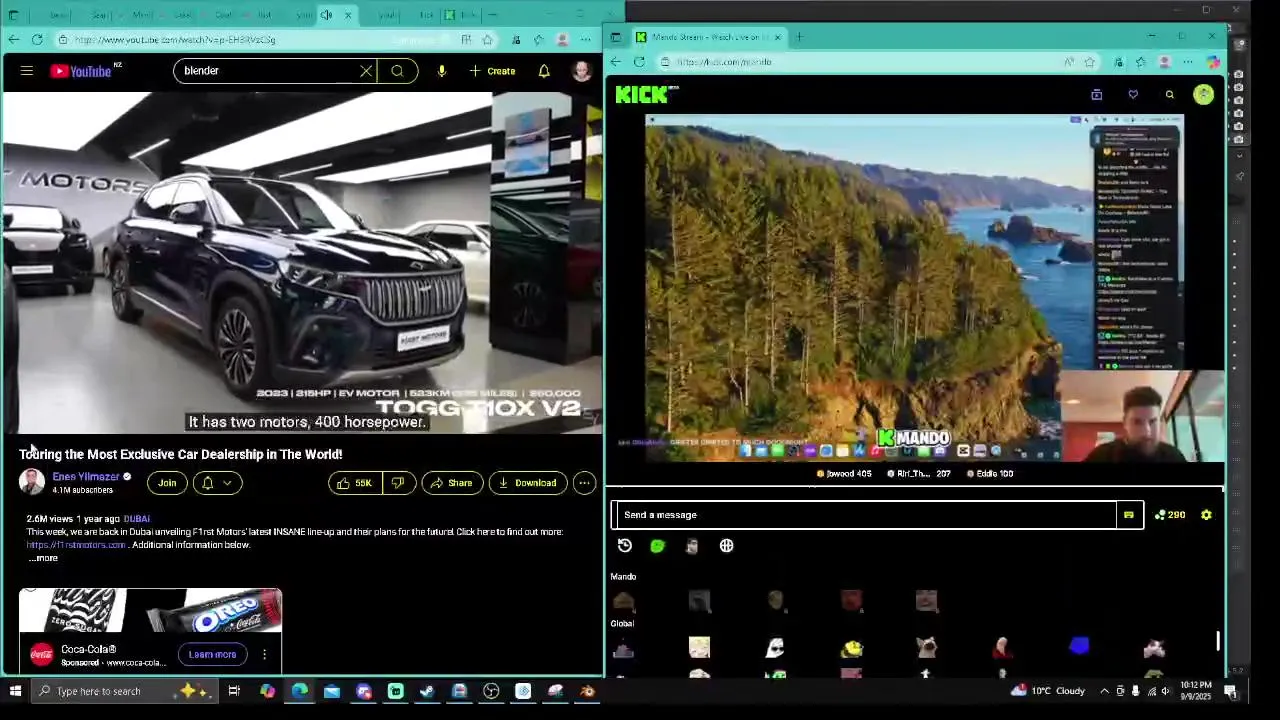
Task: Open the f1rstmotors.com link in description
Action: click(76, 545)
